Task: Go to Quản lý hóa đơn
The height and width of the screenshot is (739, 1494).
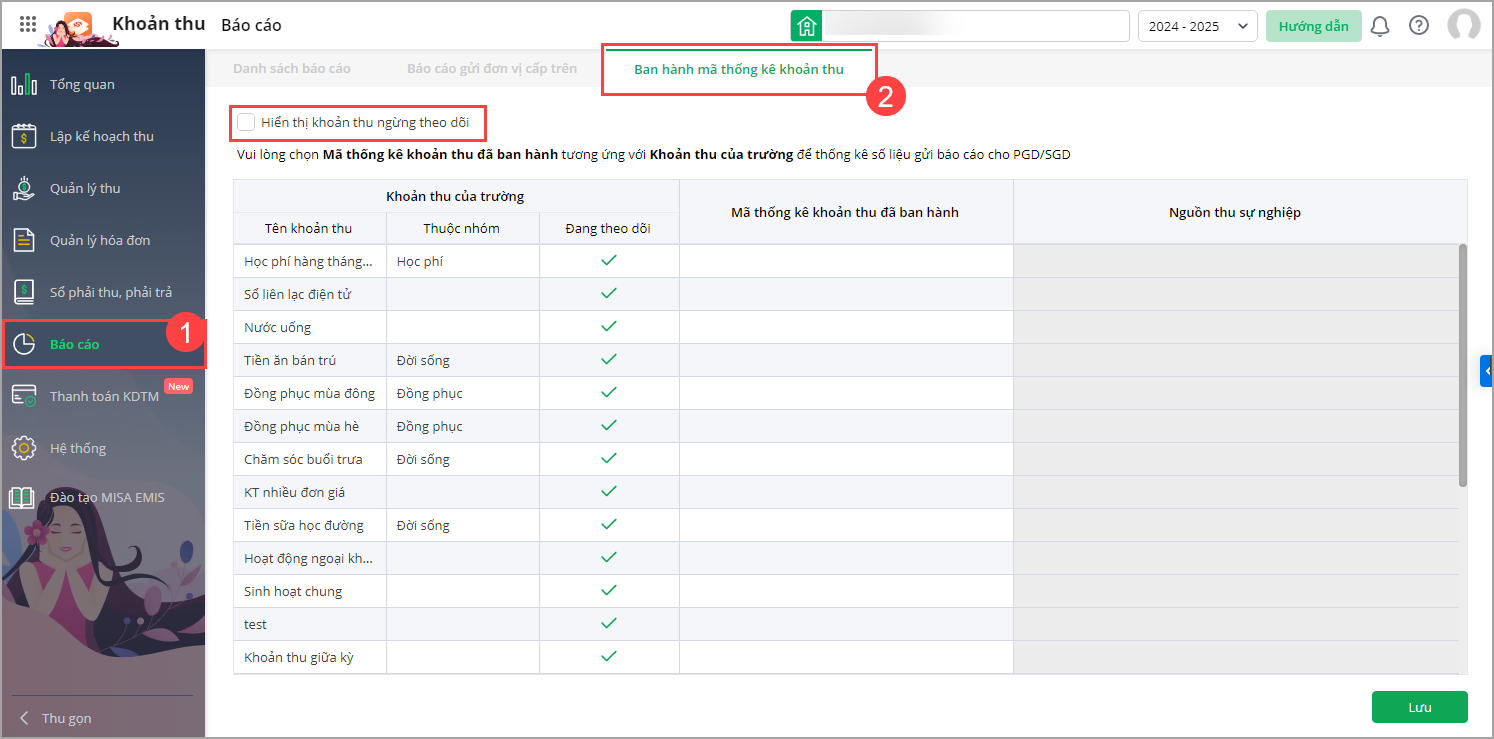Action: [100, 241]
